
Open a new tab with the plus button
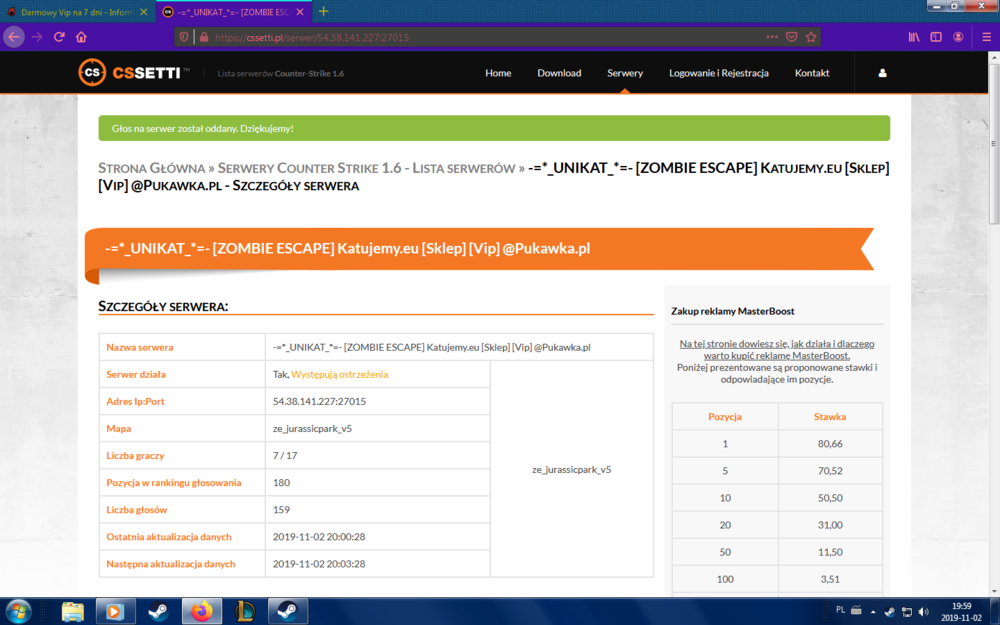point(323,11)
